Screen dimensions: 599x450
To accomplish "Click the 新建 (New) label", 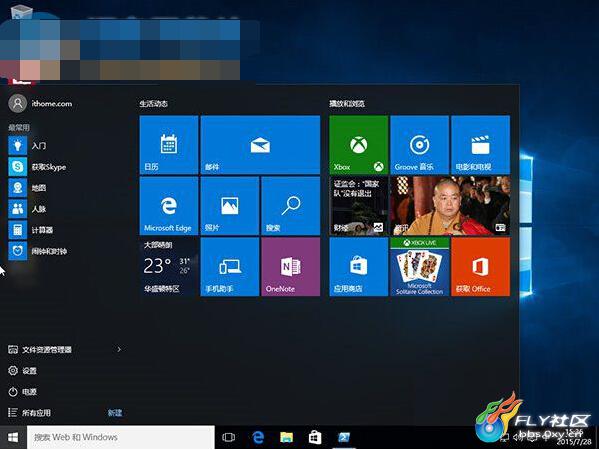I will [x=115, y=413].
